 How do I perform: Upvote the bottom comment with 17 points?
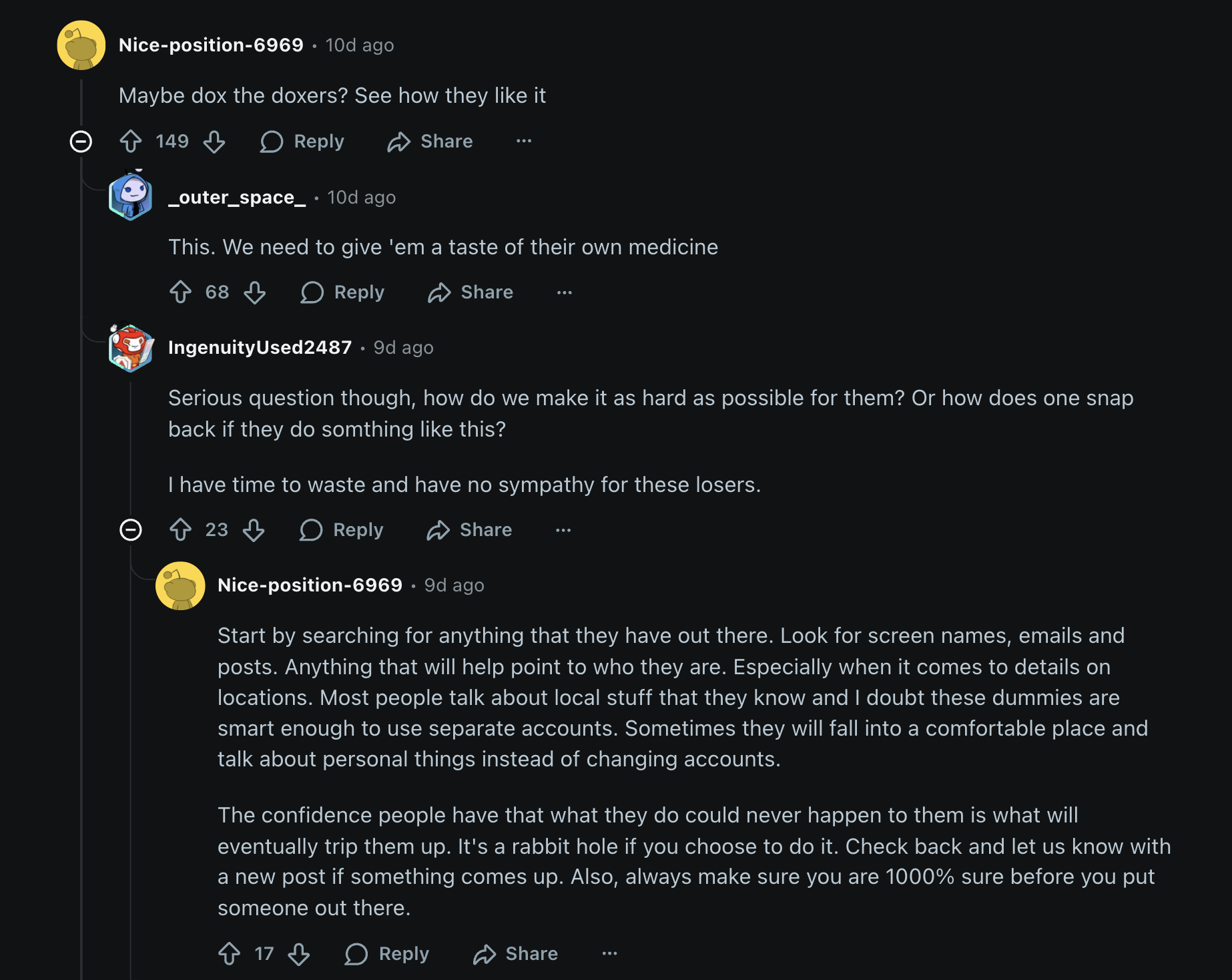(x=230, y=954)
